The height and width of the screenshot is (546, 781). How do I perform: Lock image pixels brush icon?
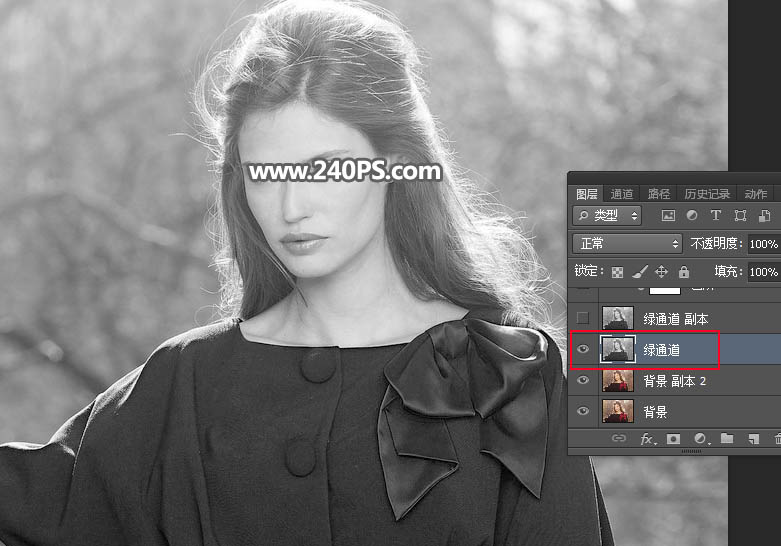(640, 272)
